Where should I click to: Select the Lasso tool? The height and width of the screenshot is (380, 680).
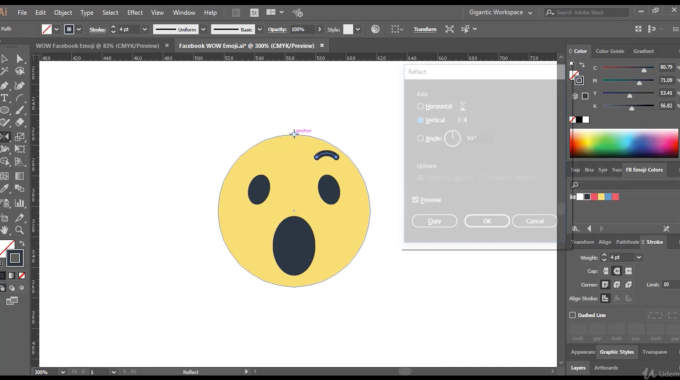(20, 72)
